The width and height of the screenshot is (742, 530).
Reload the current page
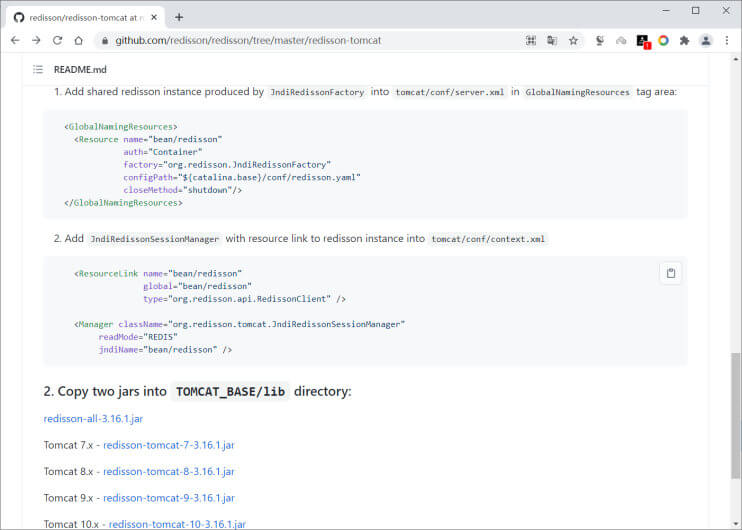pyautogui.click(x=57, y=41)
